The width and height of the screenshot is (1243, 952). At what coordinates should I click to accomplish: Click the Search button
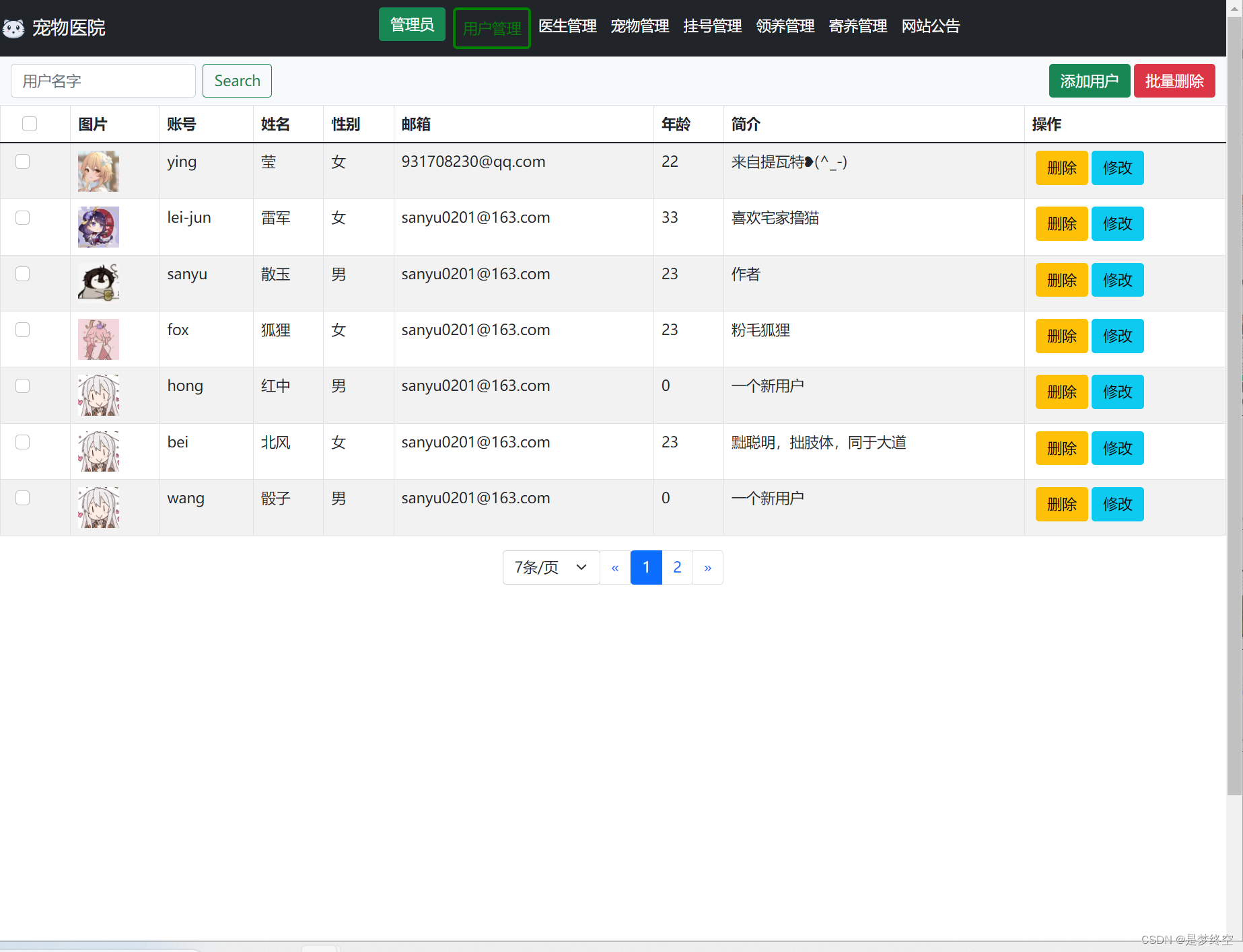(x=237, y=81)
